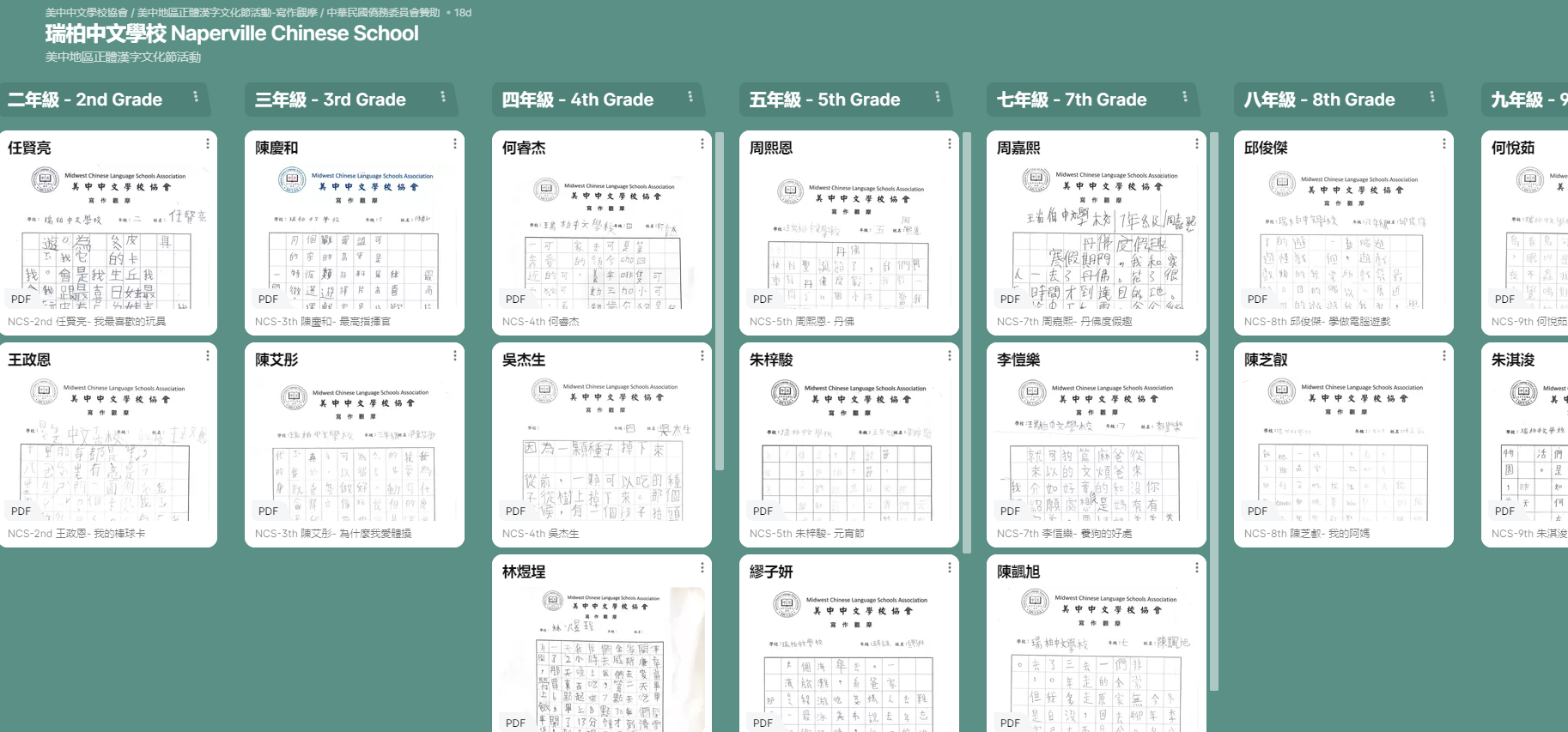Click the board author and sponsor byline at top
1568x732 pixels.
tap(242, 13)
